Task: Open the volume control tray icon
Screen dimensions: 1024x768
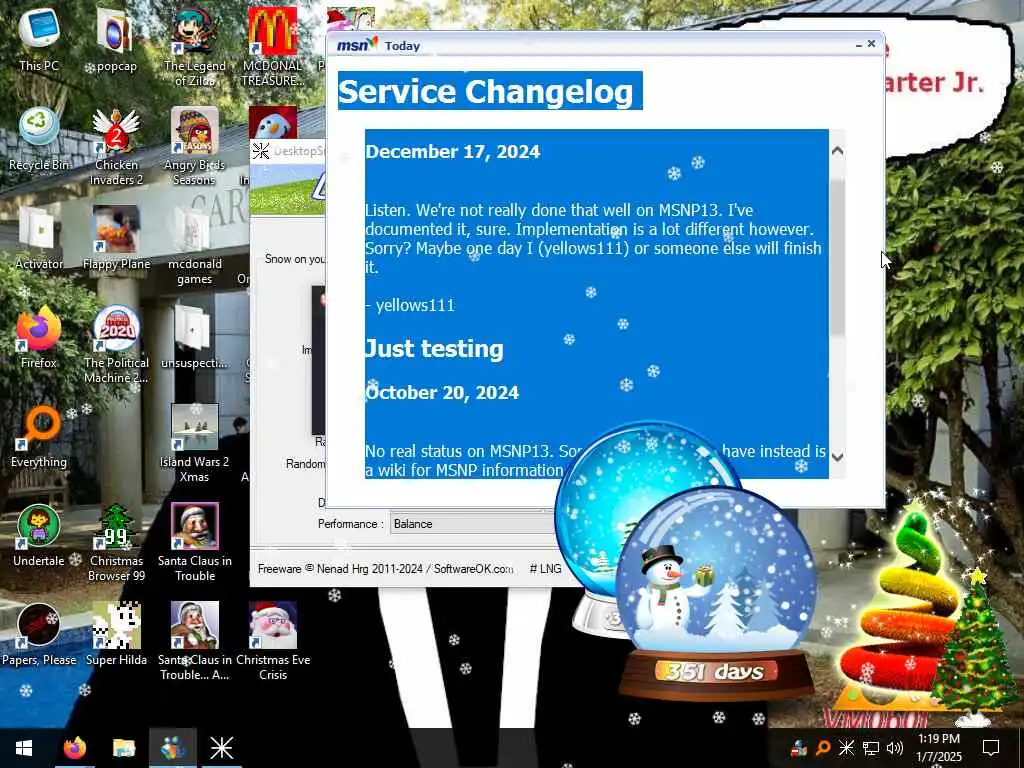Action: tap(895, 748)
